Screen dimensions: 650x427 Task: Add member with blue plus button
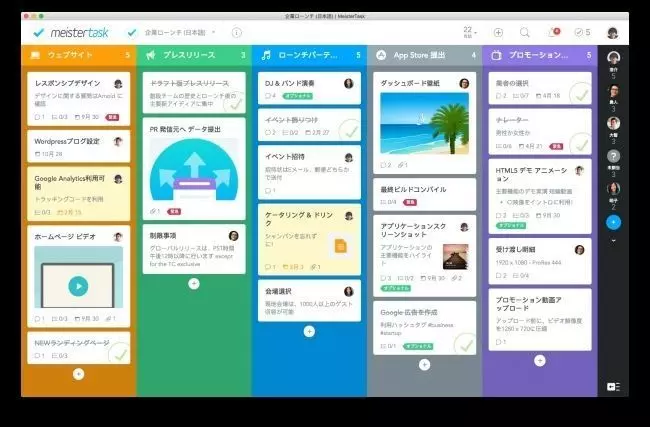[x=613, y=222]
